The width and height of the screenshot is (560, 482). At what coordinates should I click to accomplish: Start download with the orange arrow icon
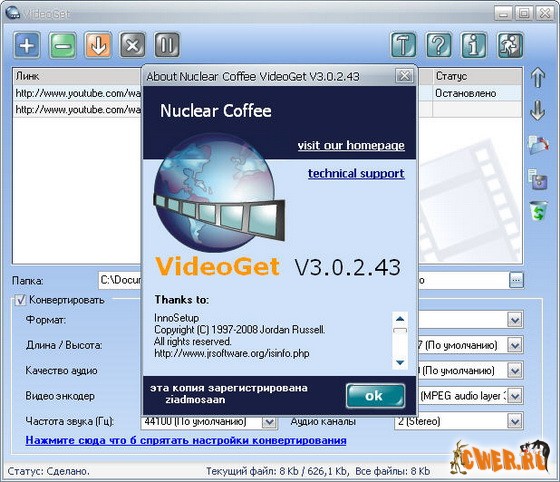pos(98,45)
